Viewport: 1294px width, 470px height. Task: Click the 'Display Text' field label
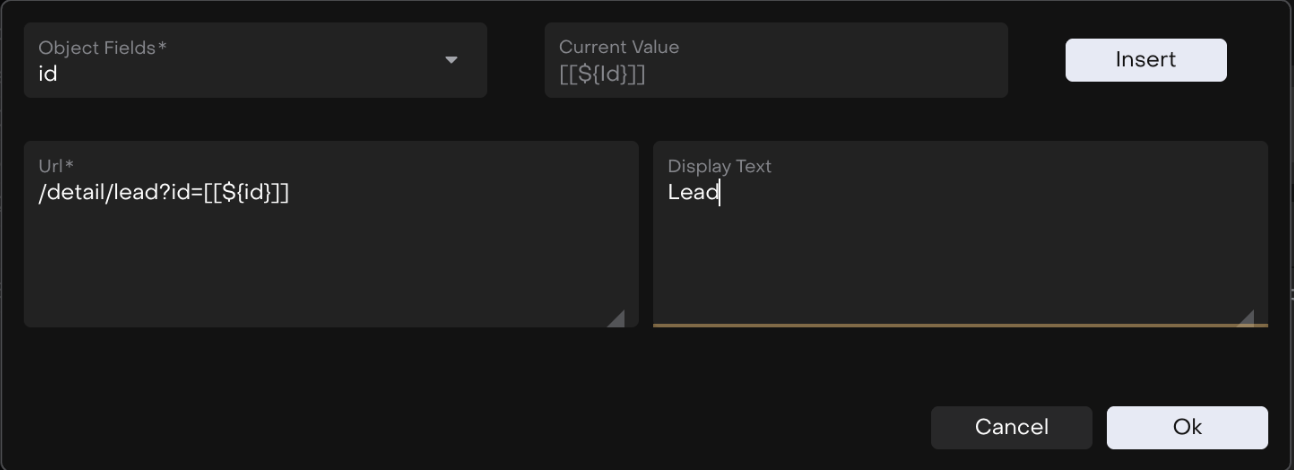tap(719, 166)
